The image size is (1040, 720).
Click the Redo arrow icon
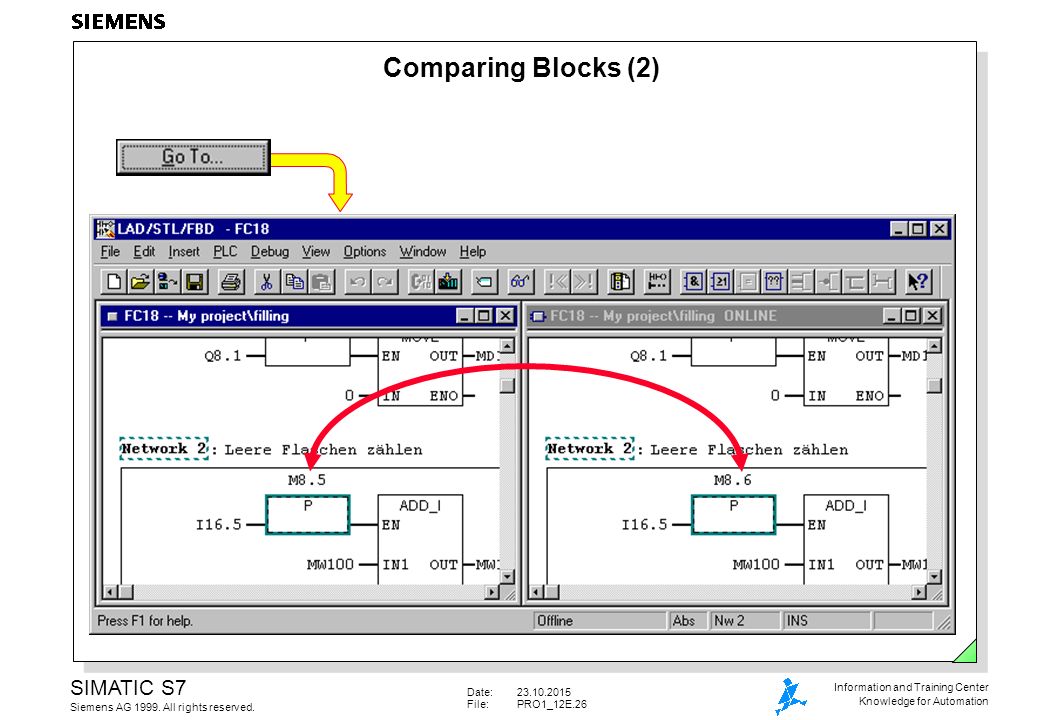point(384,282)
